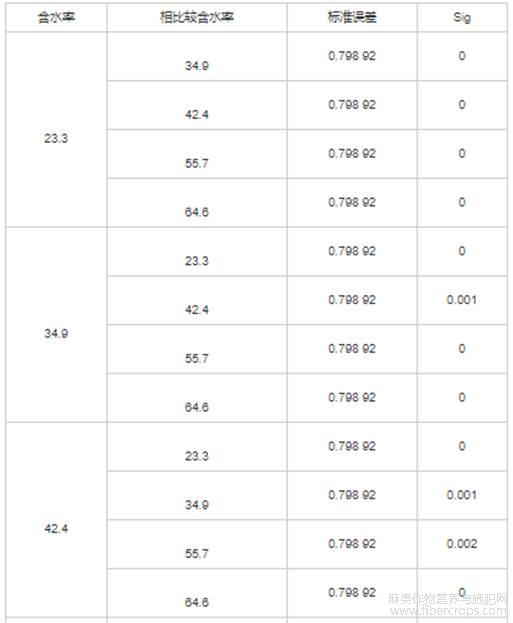This screenshot has height=623, width=513.
Task: Click the 标准误差 column header
Action: (352, 17)
